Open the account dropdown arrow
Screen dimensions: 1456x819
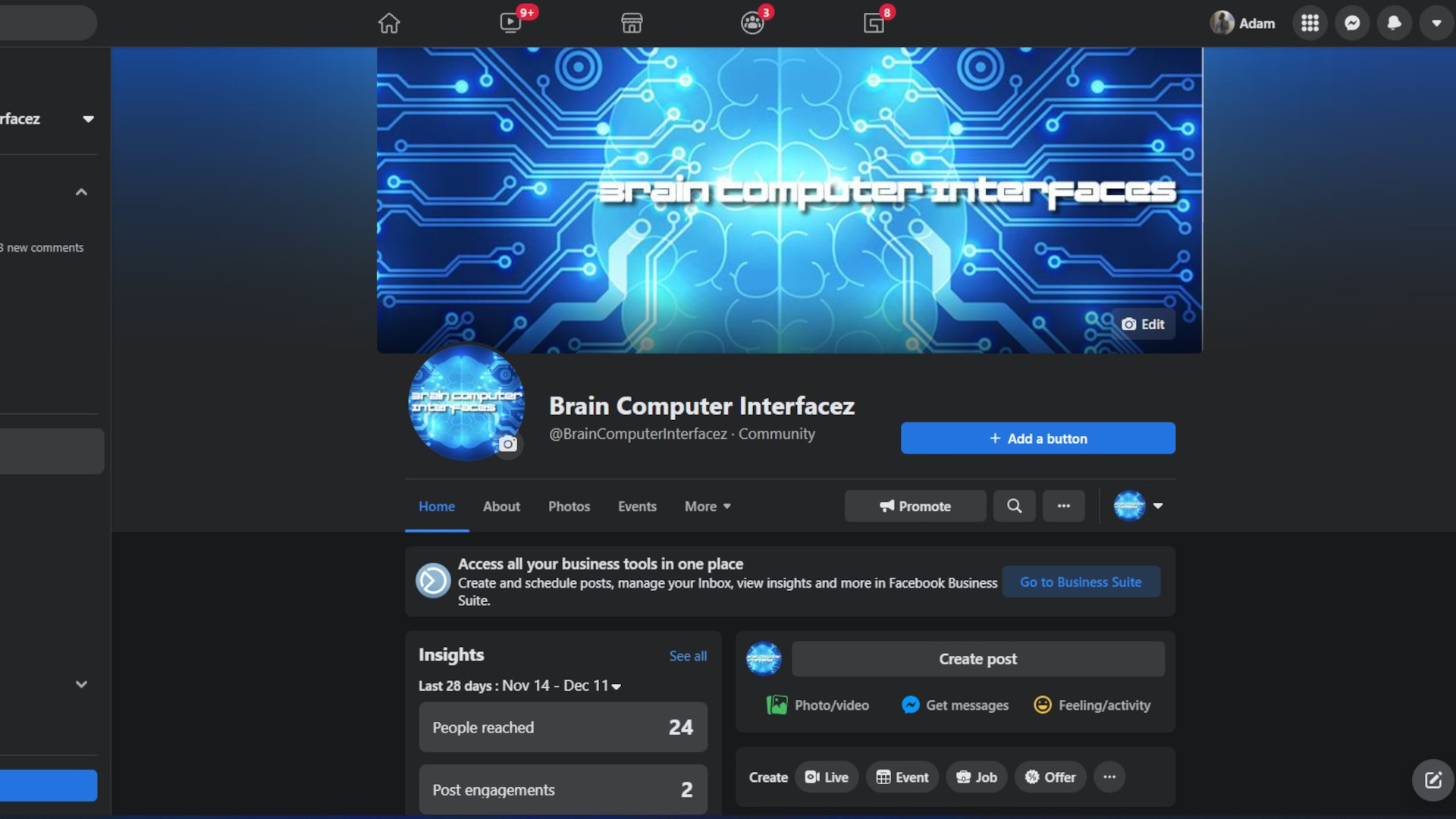1436,23
